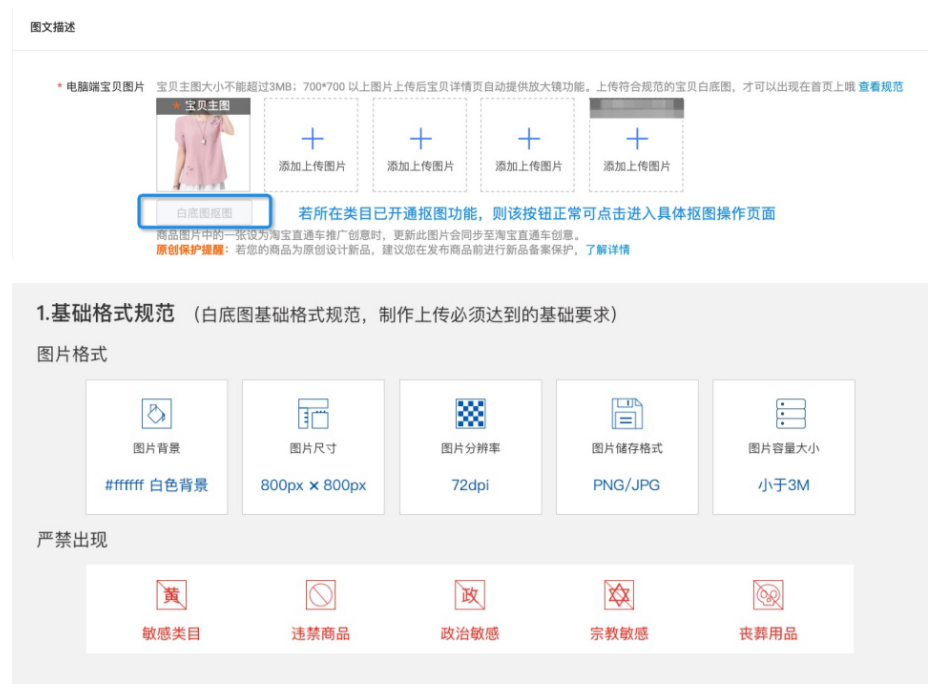939x694 pixels.
Task: Click the 违禁商品 prohibited circle icon
Action: point(320,595)
